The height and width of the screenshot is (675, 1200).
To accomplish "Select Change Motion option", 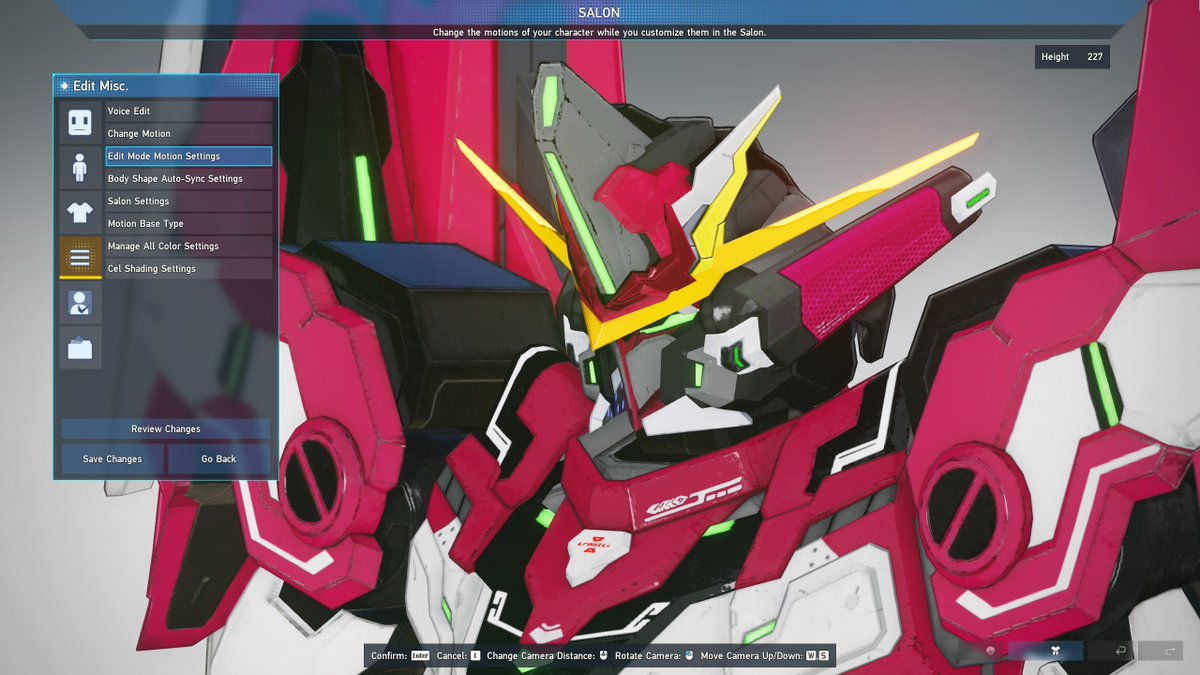I will [189, 134].
